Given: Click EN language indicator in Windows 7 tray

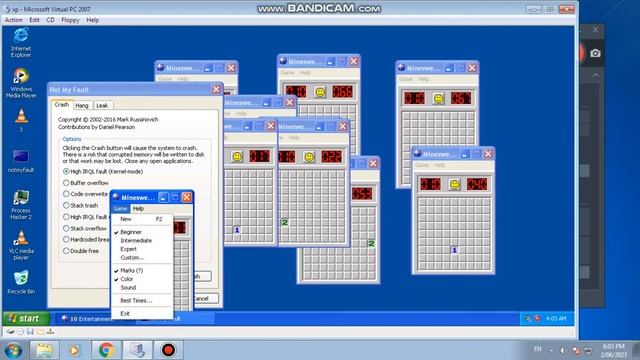Looking at the screenshot, I should tap(538, 349).
